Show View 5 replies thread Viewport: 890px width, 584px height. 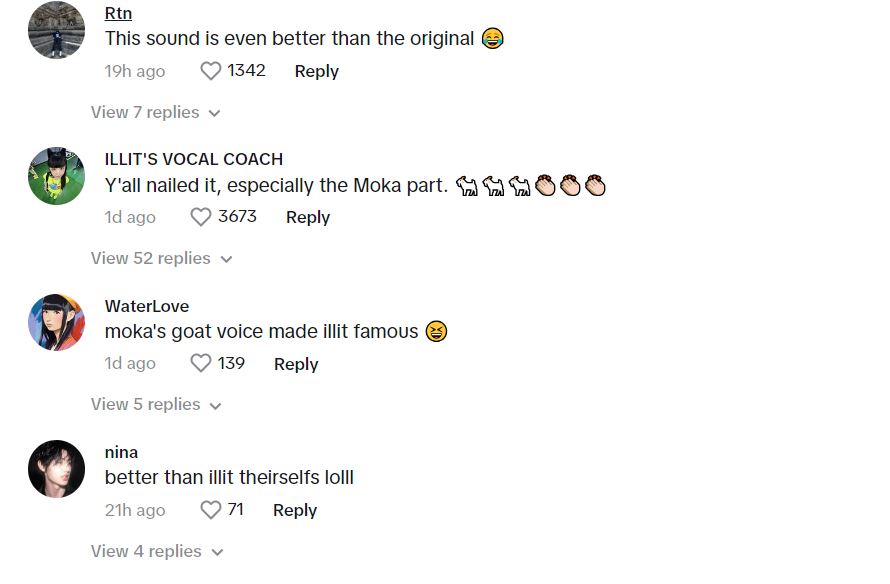[155, 404]
